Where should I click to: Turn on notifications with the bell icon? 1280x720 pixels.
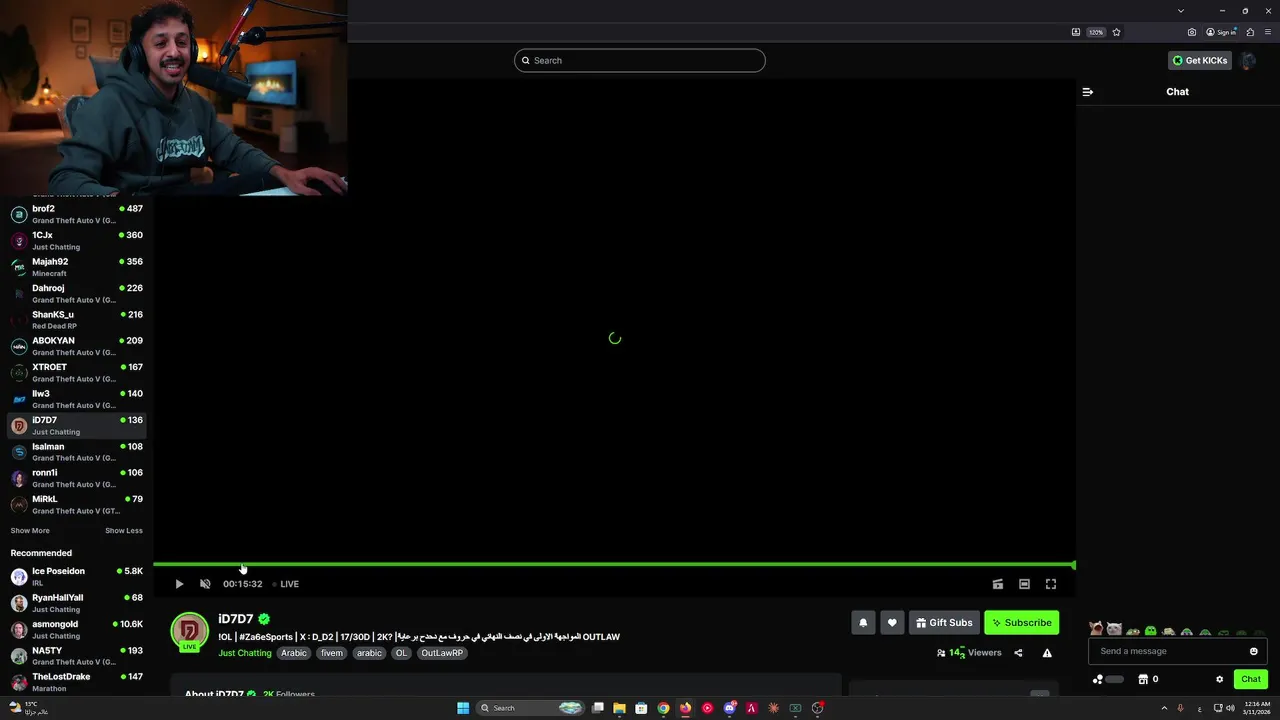pyautogui.click(x=863, y=623)
